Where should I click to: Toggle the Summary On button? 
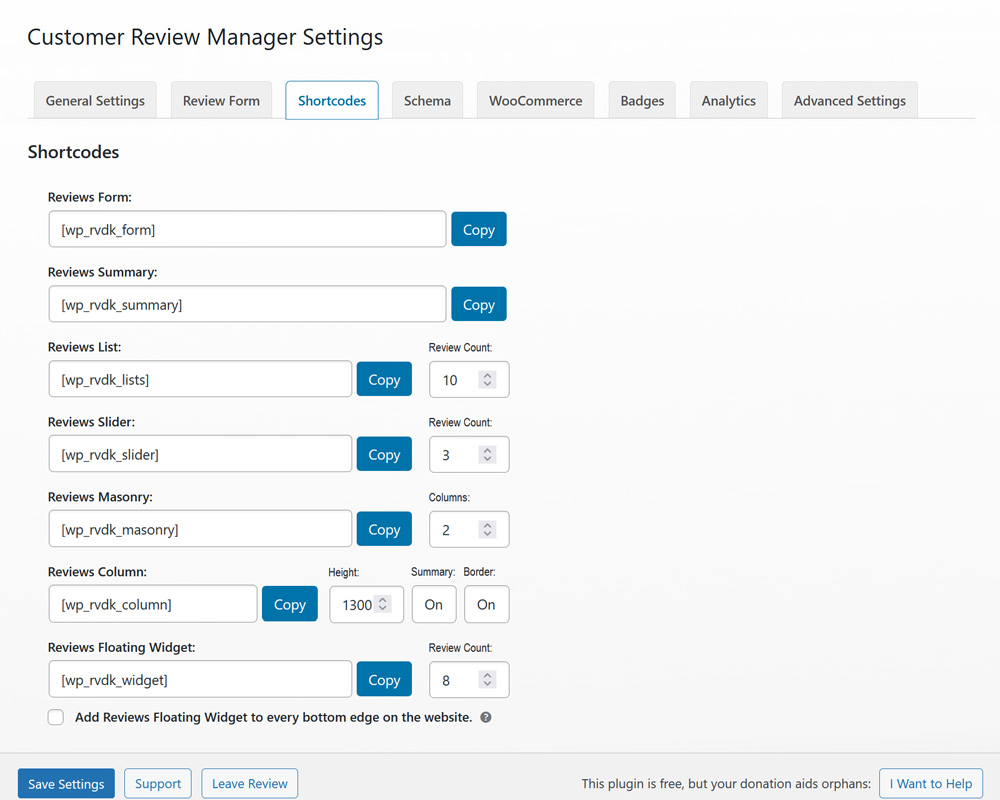point(433,604)
